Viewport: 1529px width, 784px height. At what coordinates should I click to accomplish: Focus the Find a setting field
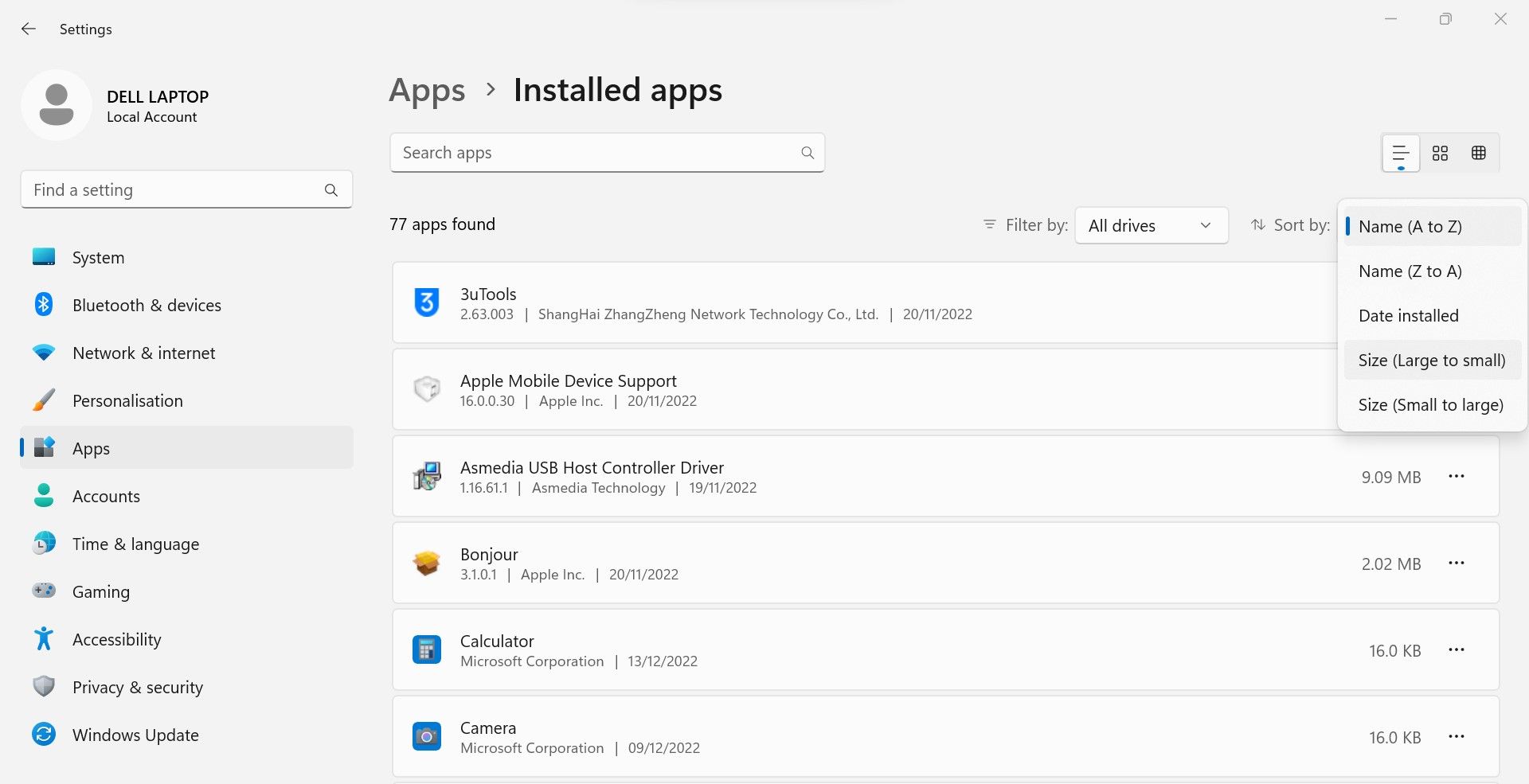point(175,190)
